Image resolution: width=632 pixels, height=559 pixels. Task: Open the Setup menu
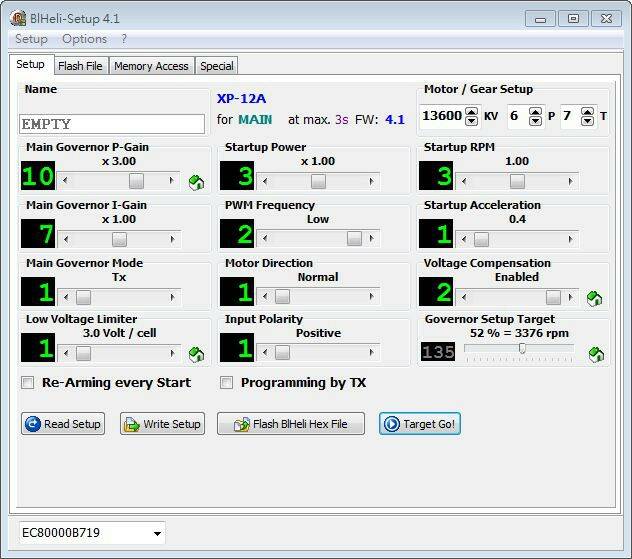coord(31,39)
